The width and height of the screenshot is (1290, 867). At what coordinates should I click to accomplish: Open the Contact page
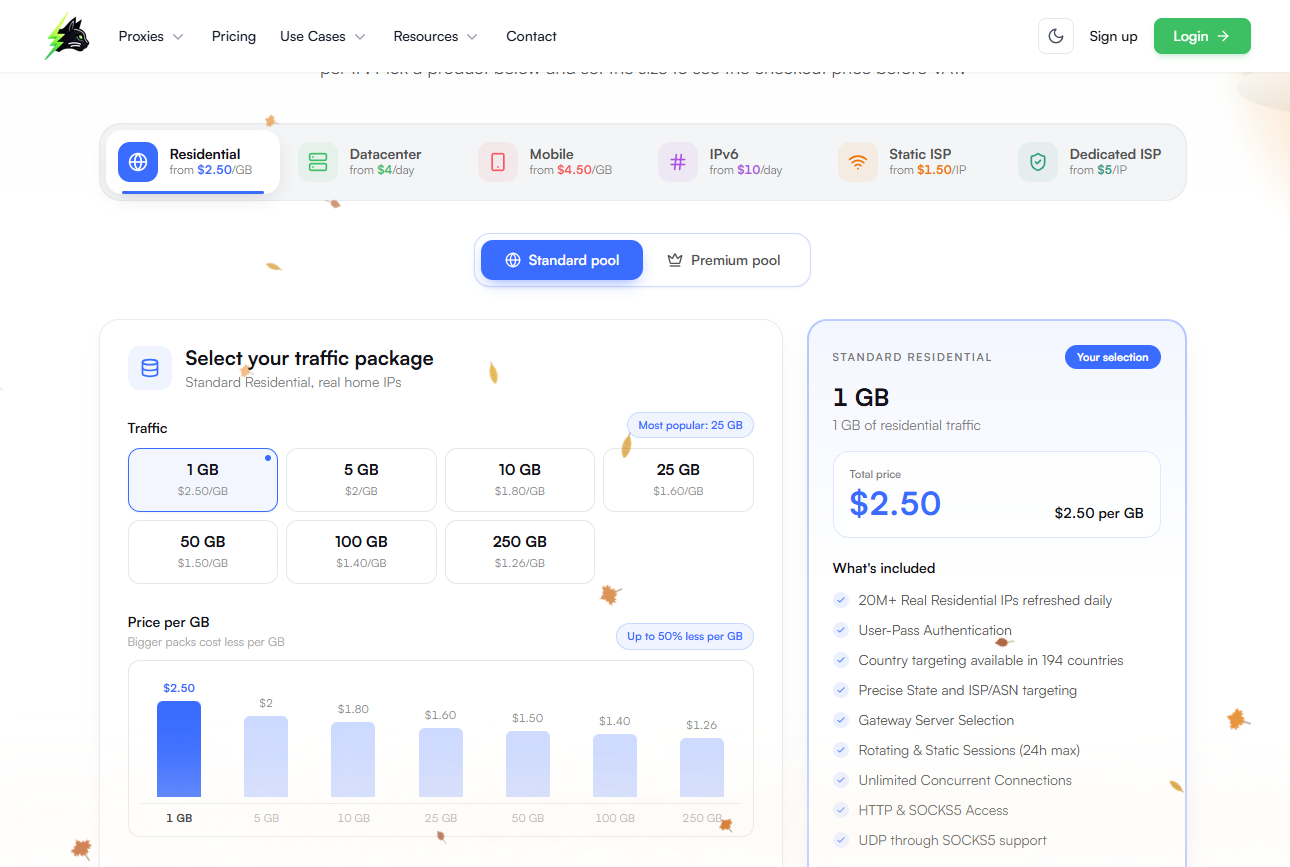coord(531,36)
